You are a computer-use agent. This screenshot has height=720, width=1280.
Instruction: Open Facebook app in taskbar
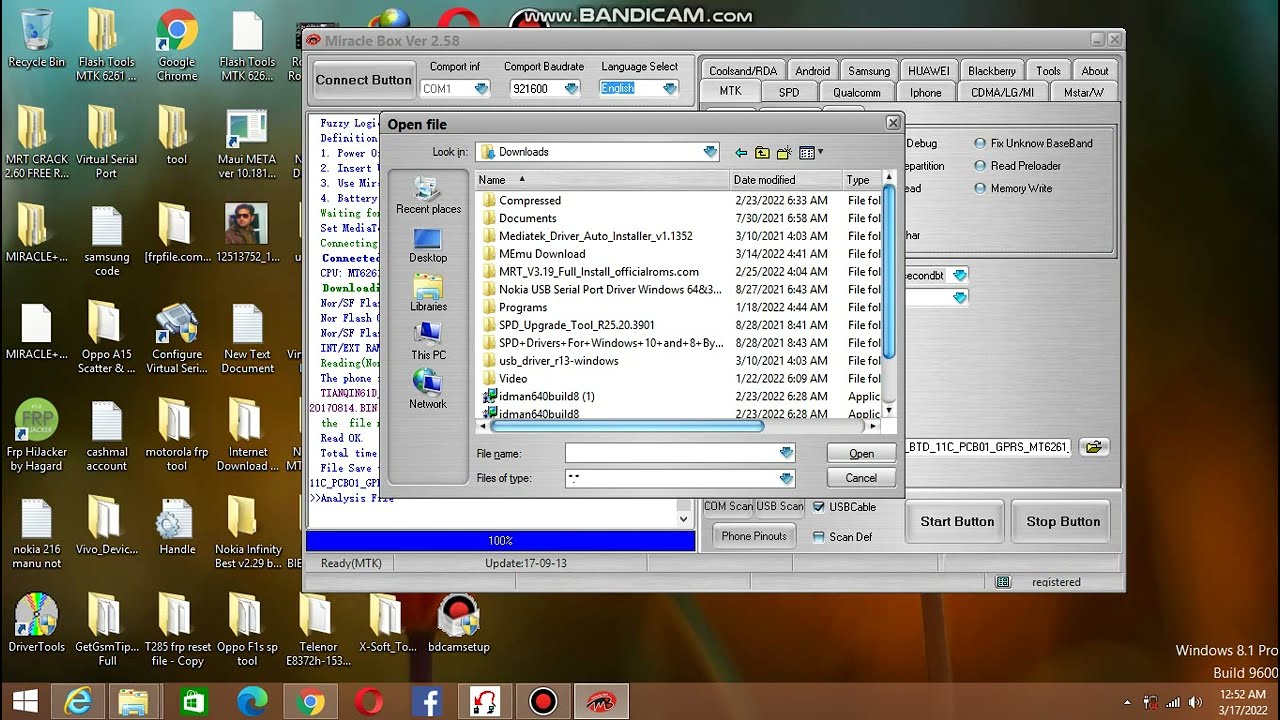427,702
